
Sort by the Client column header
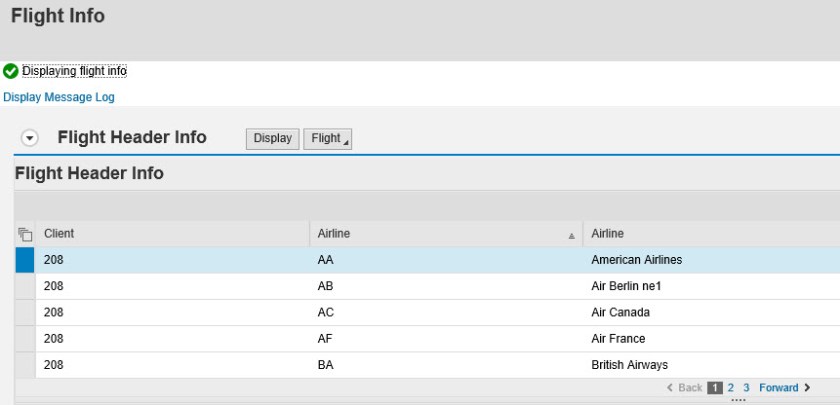(x=59, y=234)
